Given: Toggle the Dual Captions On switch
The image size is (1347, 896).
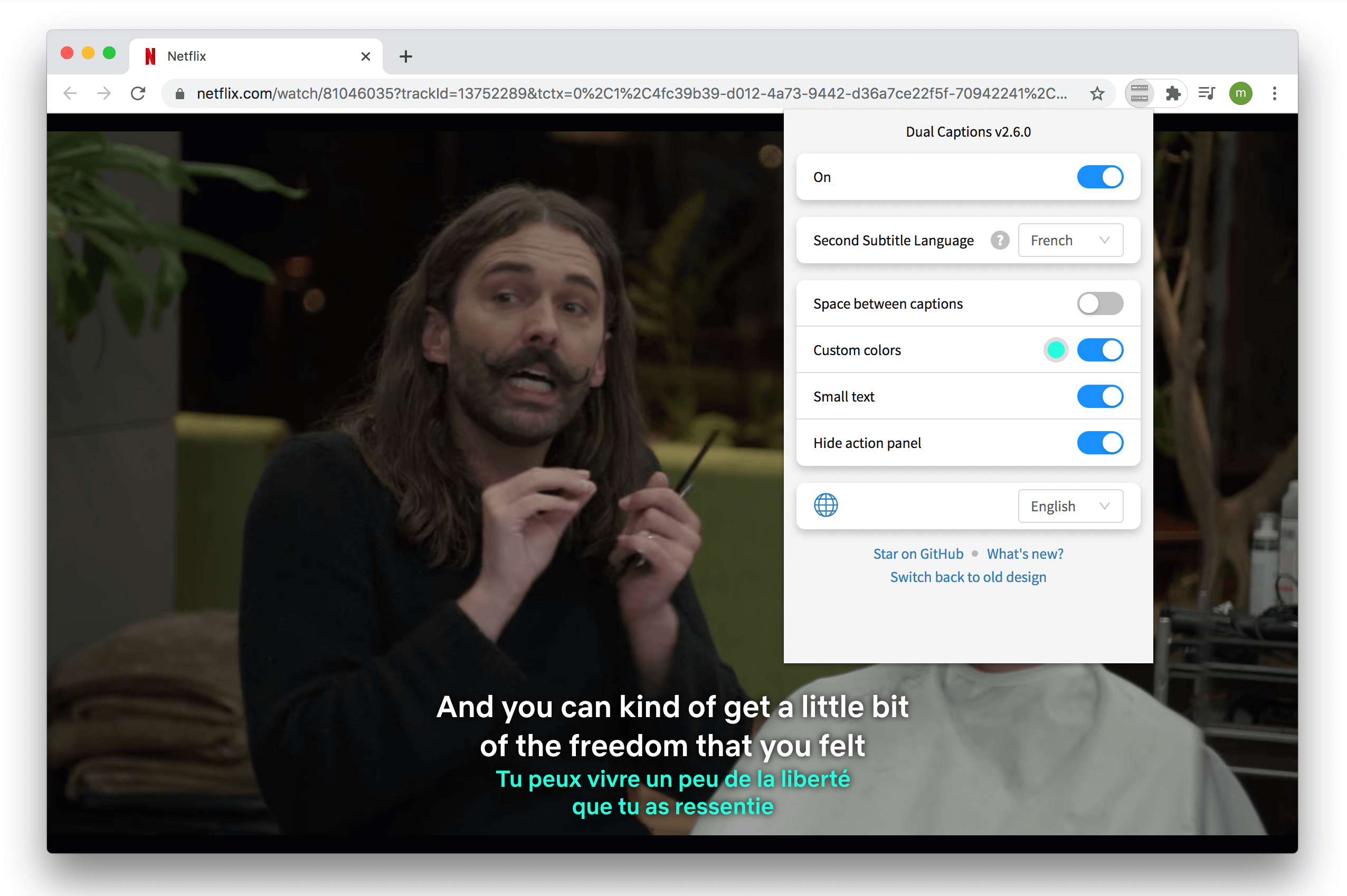Looking at the screenshot, I should pos(1100,176).
